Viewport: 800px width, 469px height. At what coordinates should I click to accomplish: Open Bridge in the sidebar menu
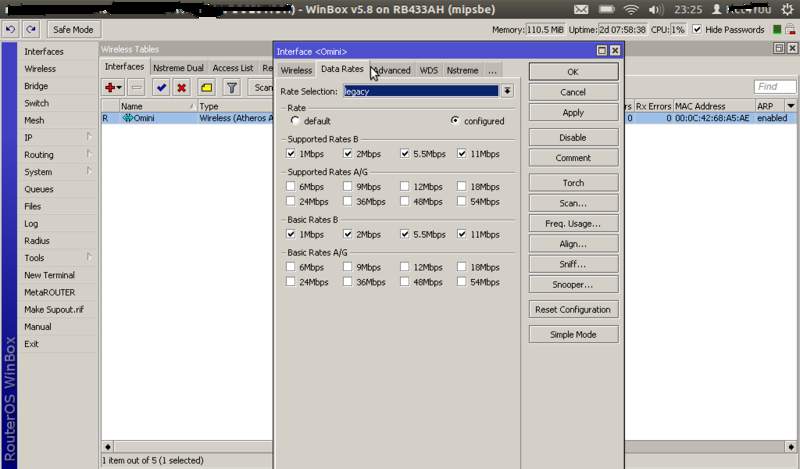[x=36, y=86]
